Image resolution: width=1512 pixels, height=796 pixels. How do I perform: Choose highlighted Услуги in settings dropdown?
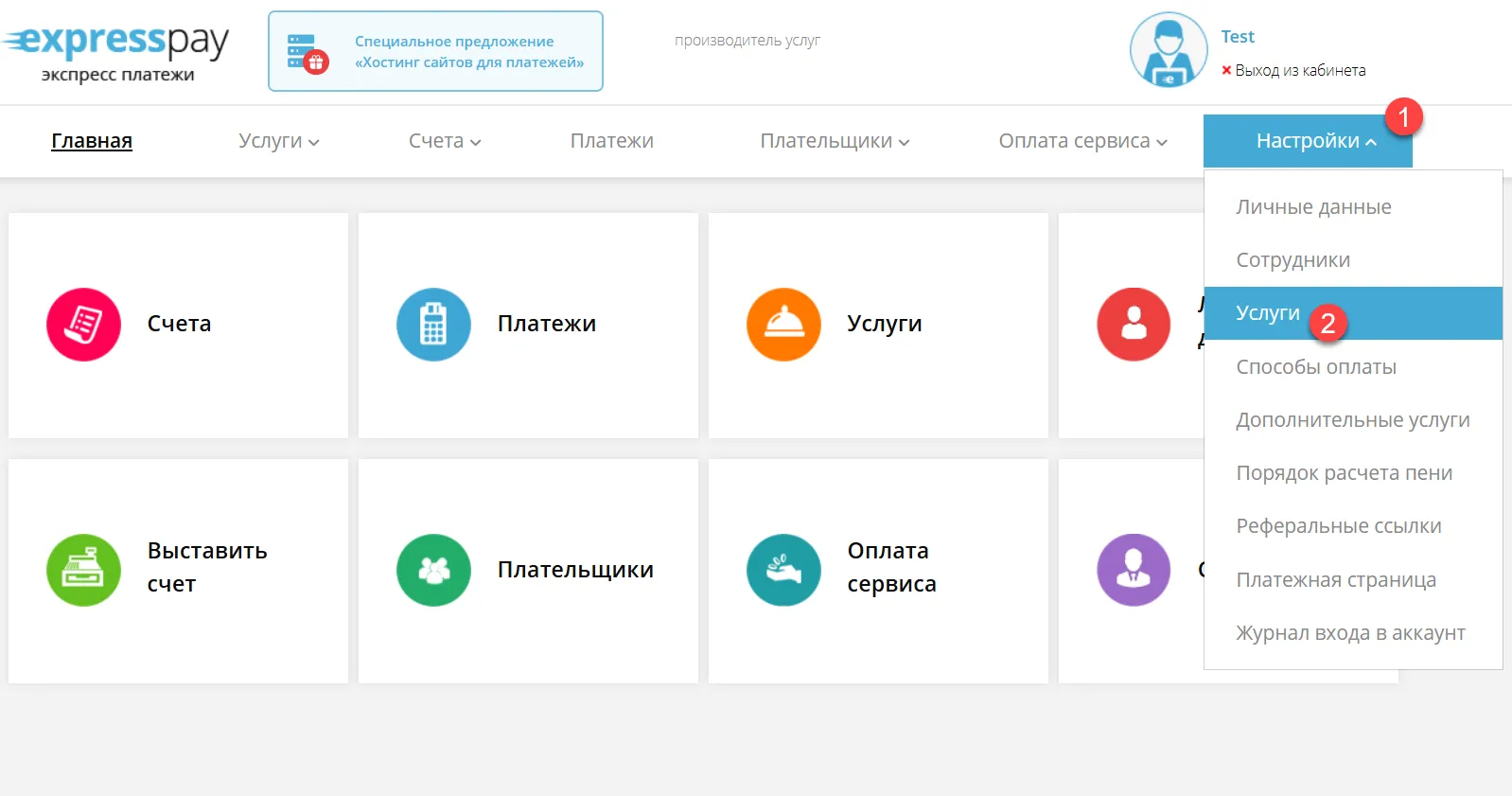(x=1353, y=313)
